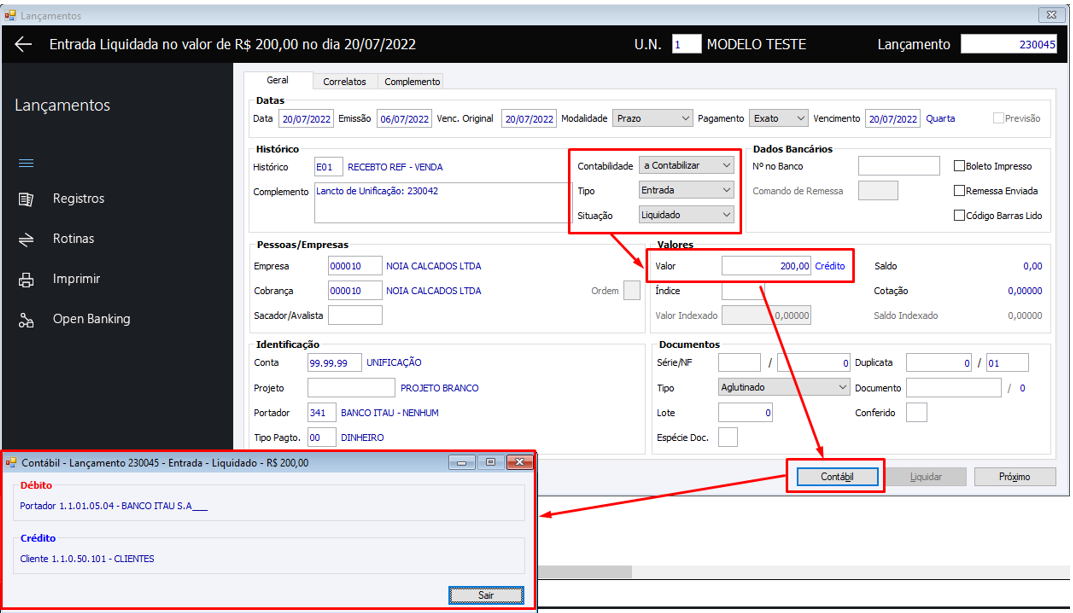Screen dimensions: 1073x613
Task: Click the Sacador/Avalista field
Action: 355,315
